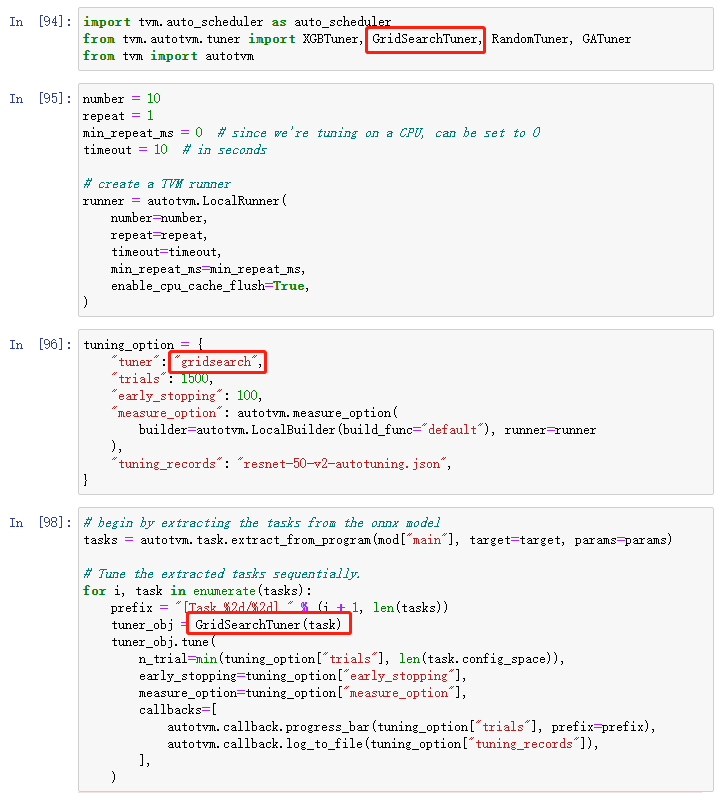Click the 'repeat = 1' line
This screenshot has height=793, width=718.
pos(118,115)
